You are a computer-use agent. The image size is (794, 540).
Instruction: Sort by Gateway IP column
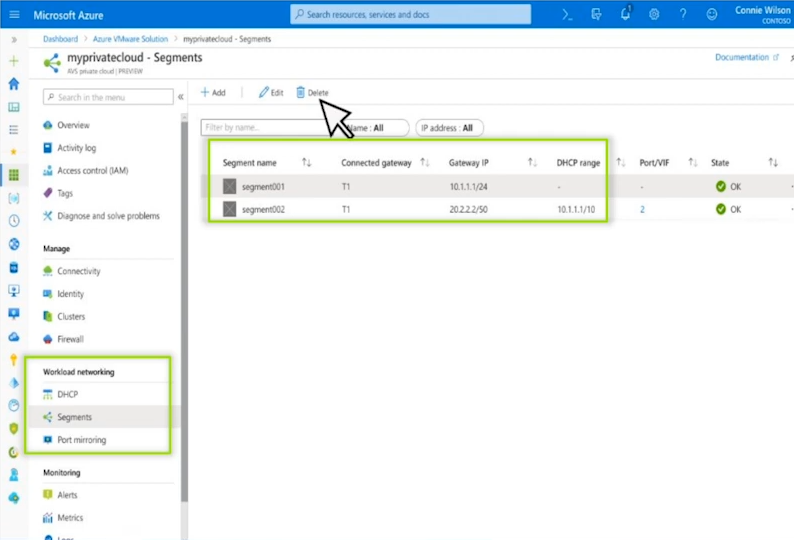point(532,163)
